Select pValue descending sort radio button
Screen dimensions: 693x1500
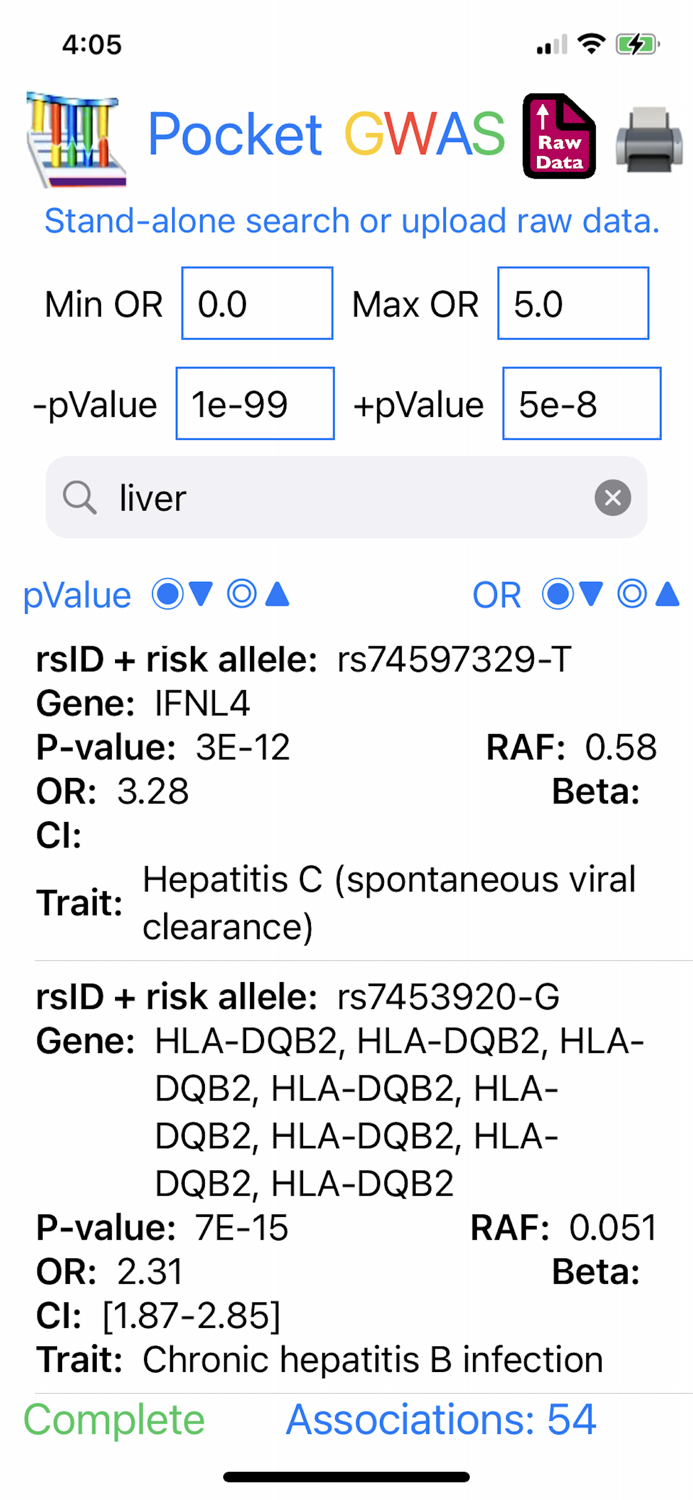[182, 595]
